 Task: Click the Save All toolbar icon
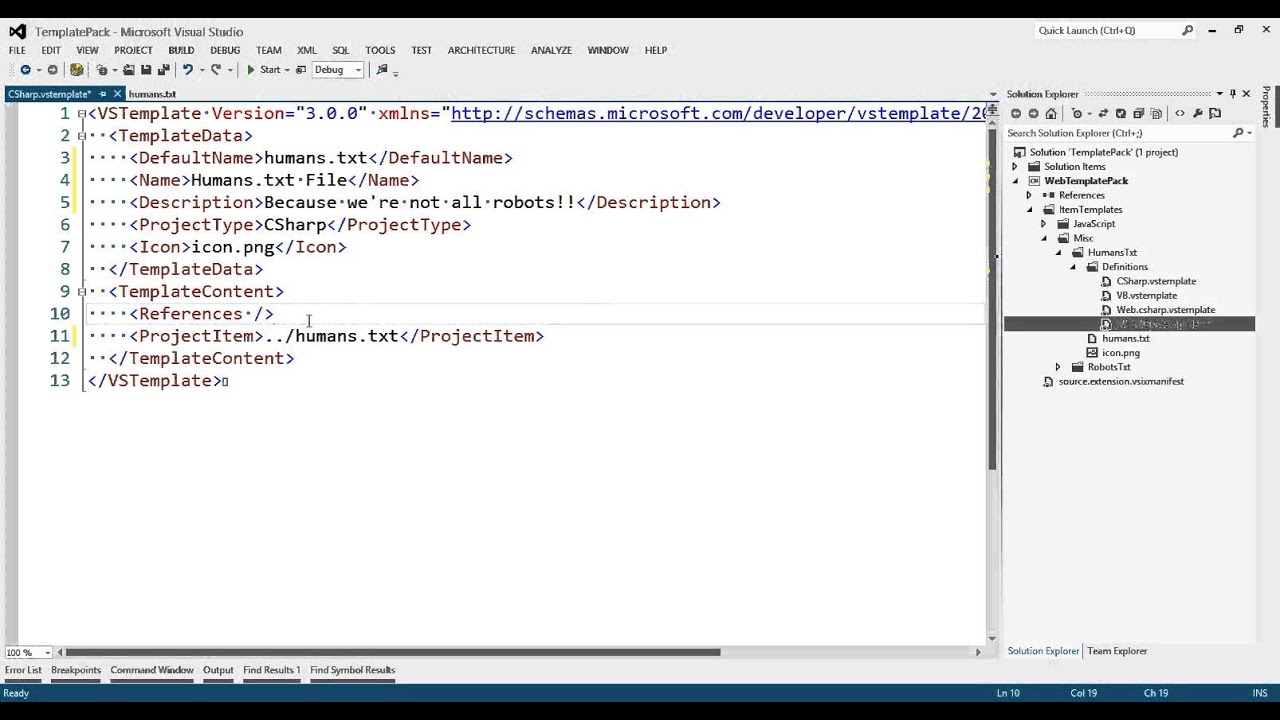pos(163,70)
